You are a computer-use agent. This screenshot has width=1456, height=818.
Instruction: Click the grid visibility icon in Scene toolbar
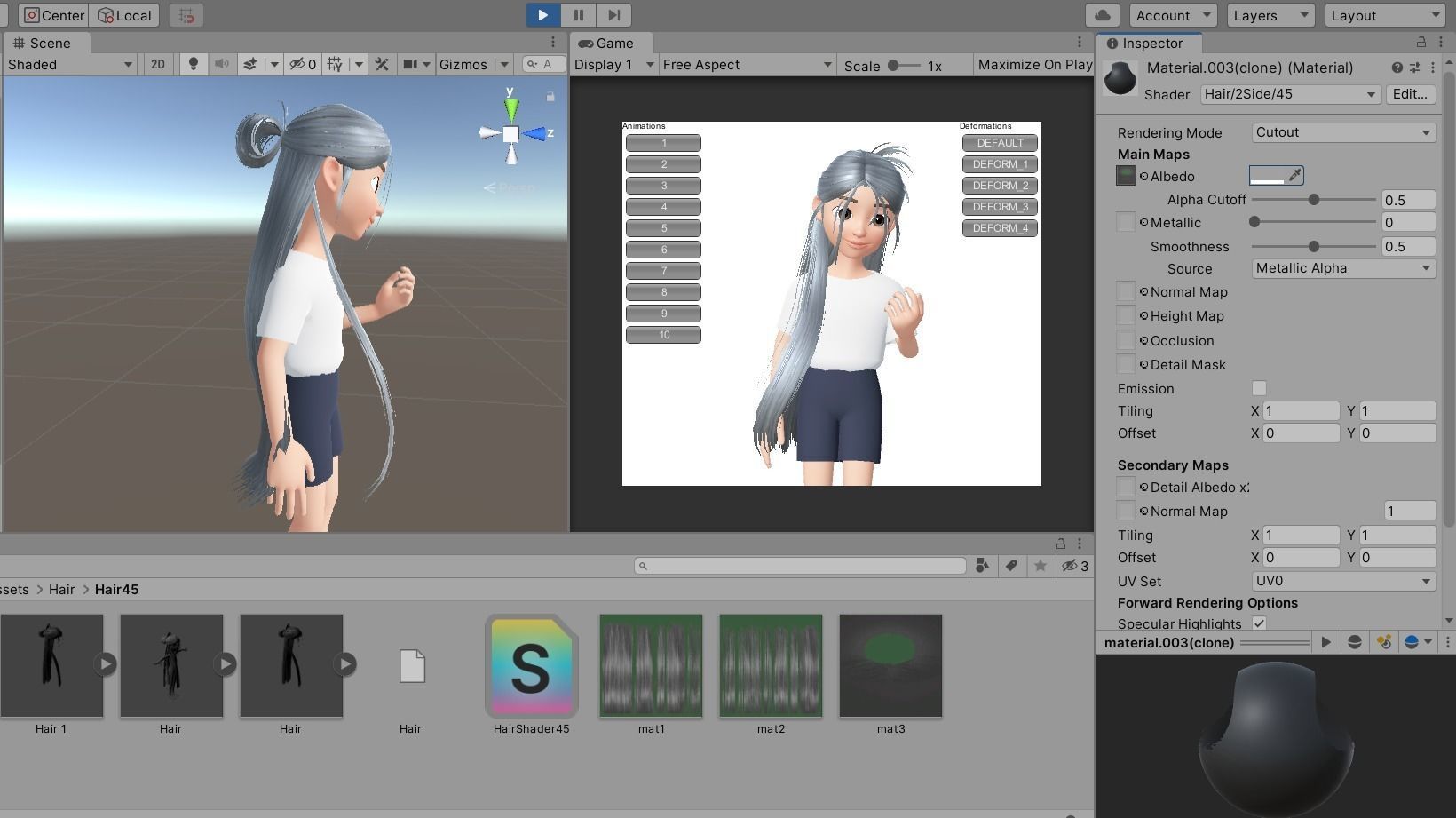[x=332, y=64]
